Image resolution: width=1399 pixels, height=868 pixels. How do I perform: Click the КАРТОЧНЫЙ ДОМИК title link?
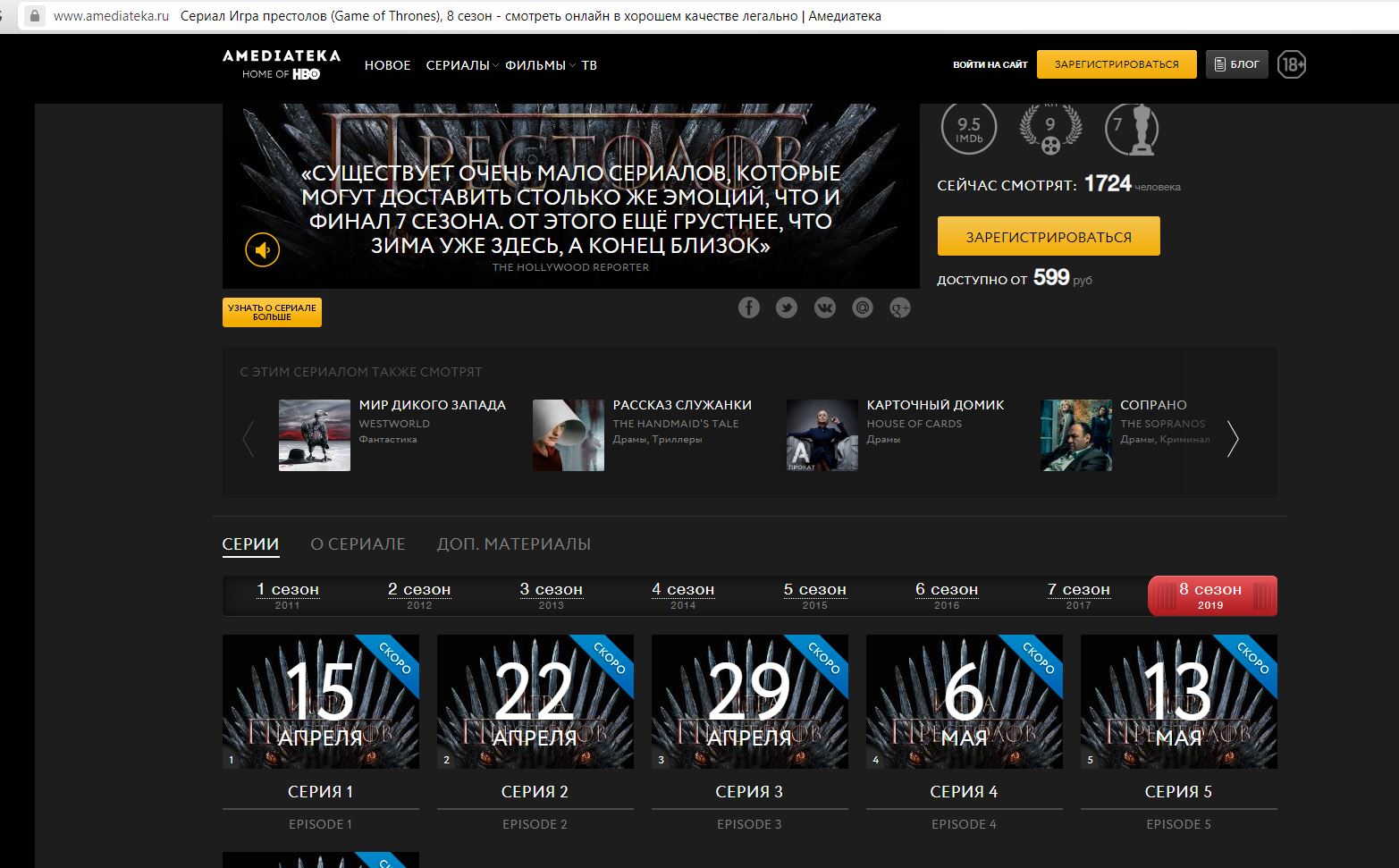pos(936,405)
